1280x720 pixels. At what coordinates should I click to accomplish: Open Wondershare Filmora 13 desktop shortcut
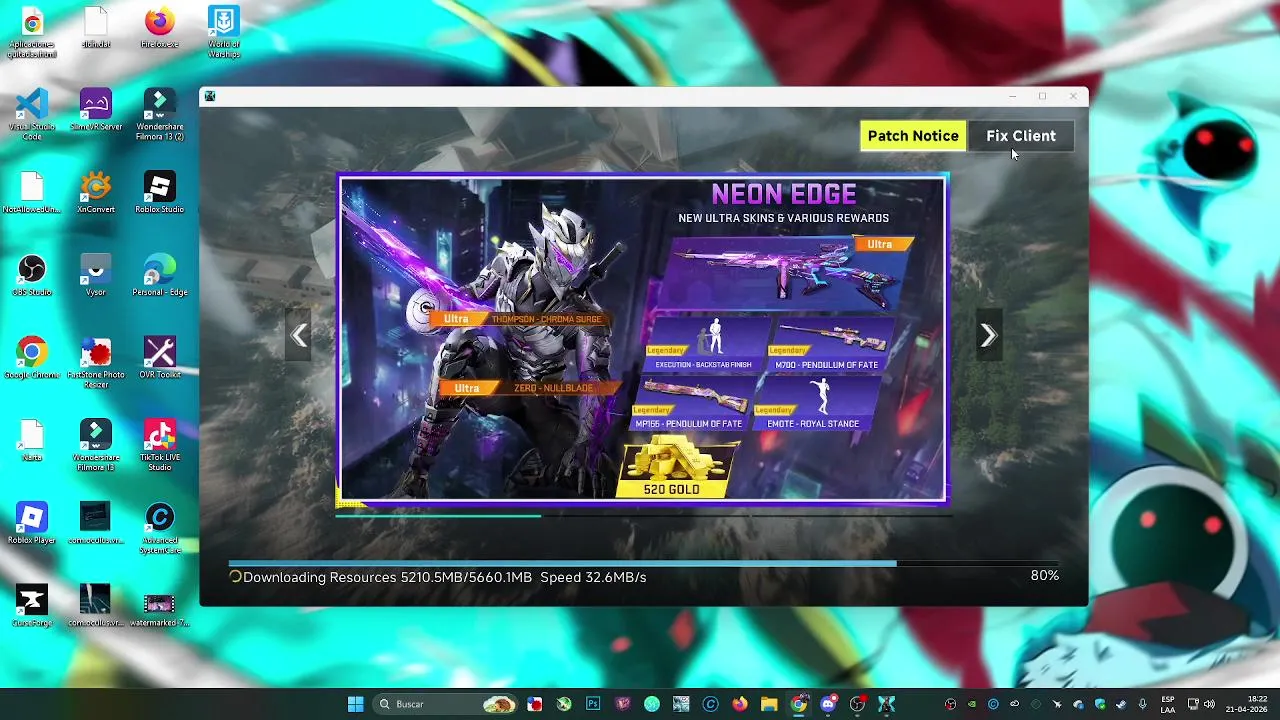96,445
